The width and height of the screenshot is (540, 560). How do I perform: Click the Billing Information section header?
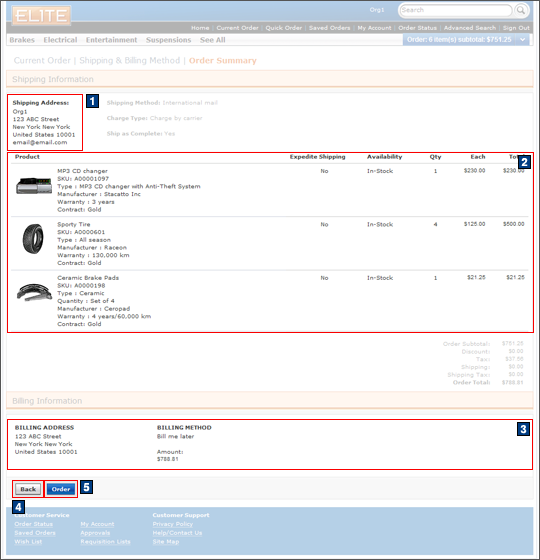[x=270, y=400]
